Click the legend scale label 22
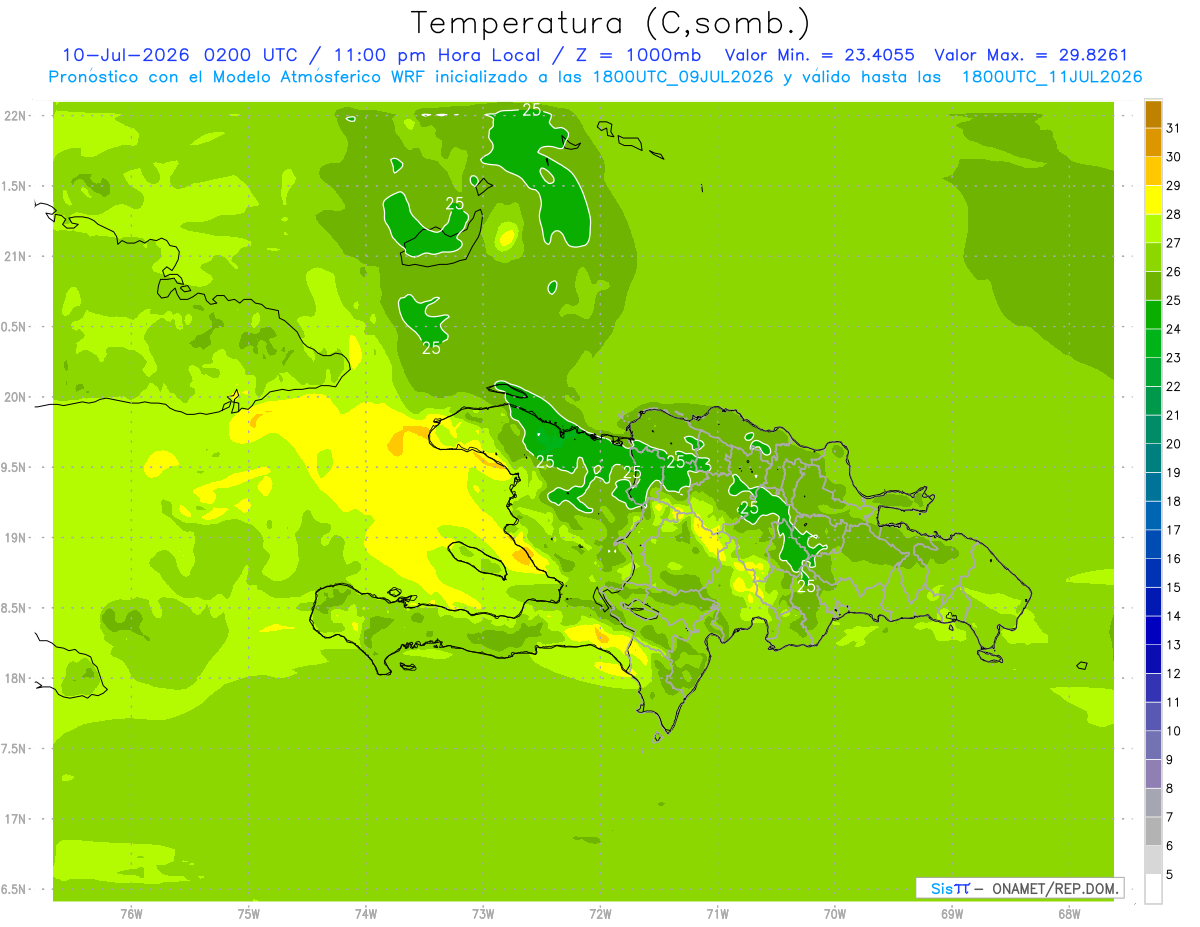The height and width of the screenshot is (927, 1200). [x=1174, y=386]
